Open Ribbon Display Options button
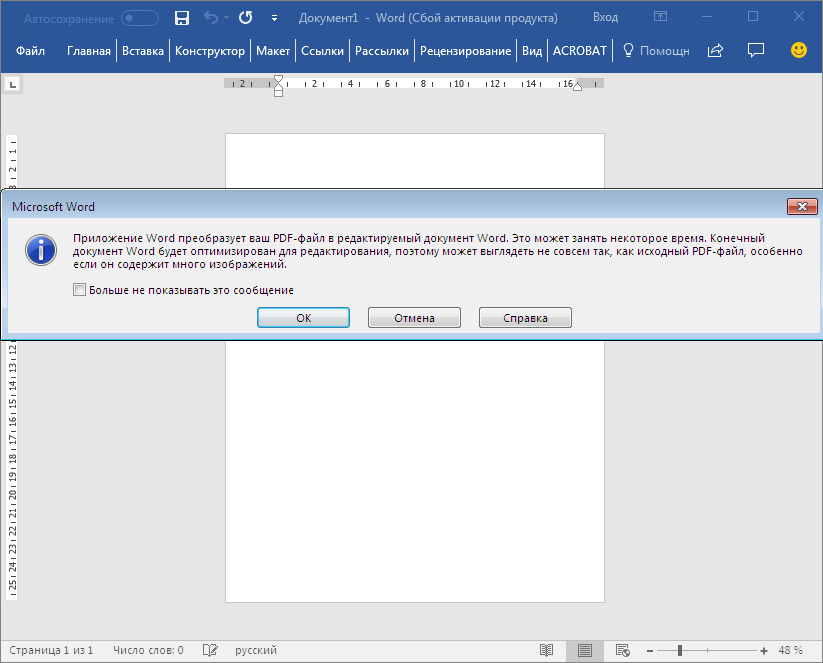 (660, 17)
